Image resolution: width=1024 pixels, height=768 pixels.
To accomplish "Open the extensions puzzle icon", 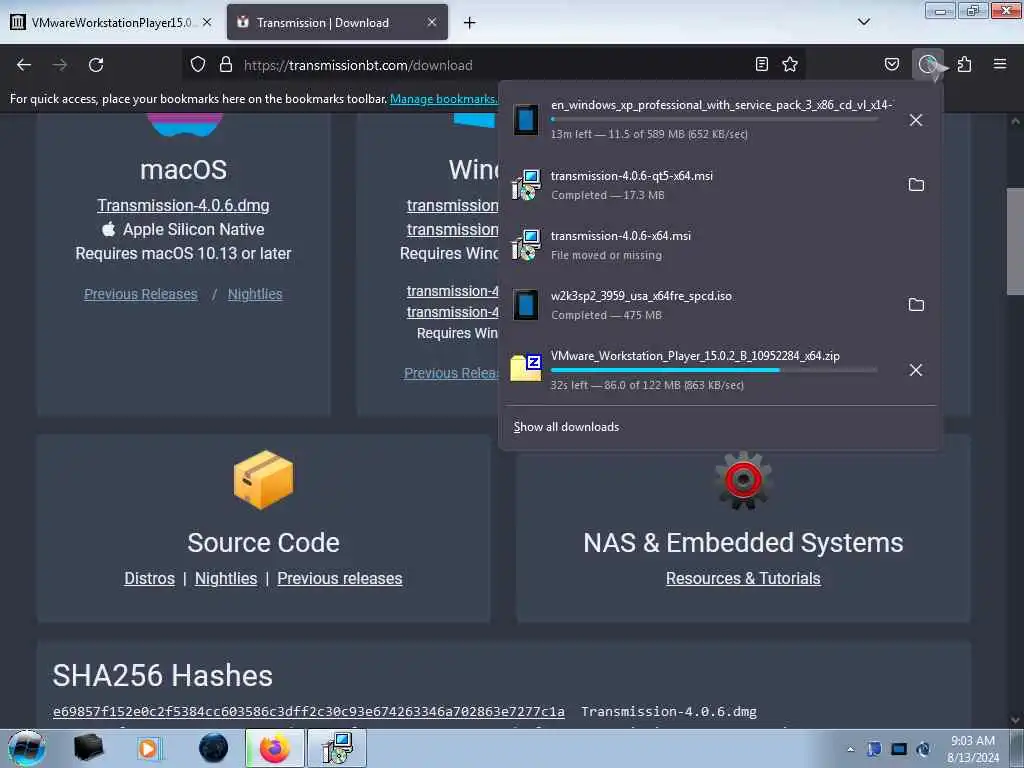I will click(x=965, y=64).
